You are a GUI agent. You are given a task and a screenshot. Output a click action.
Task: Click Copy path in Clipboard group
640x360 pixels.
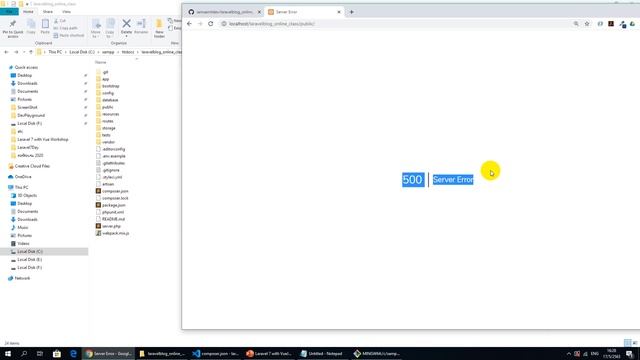click(66, 28)
